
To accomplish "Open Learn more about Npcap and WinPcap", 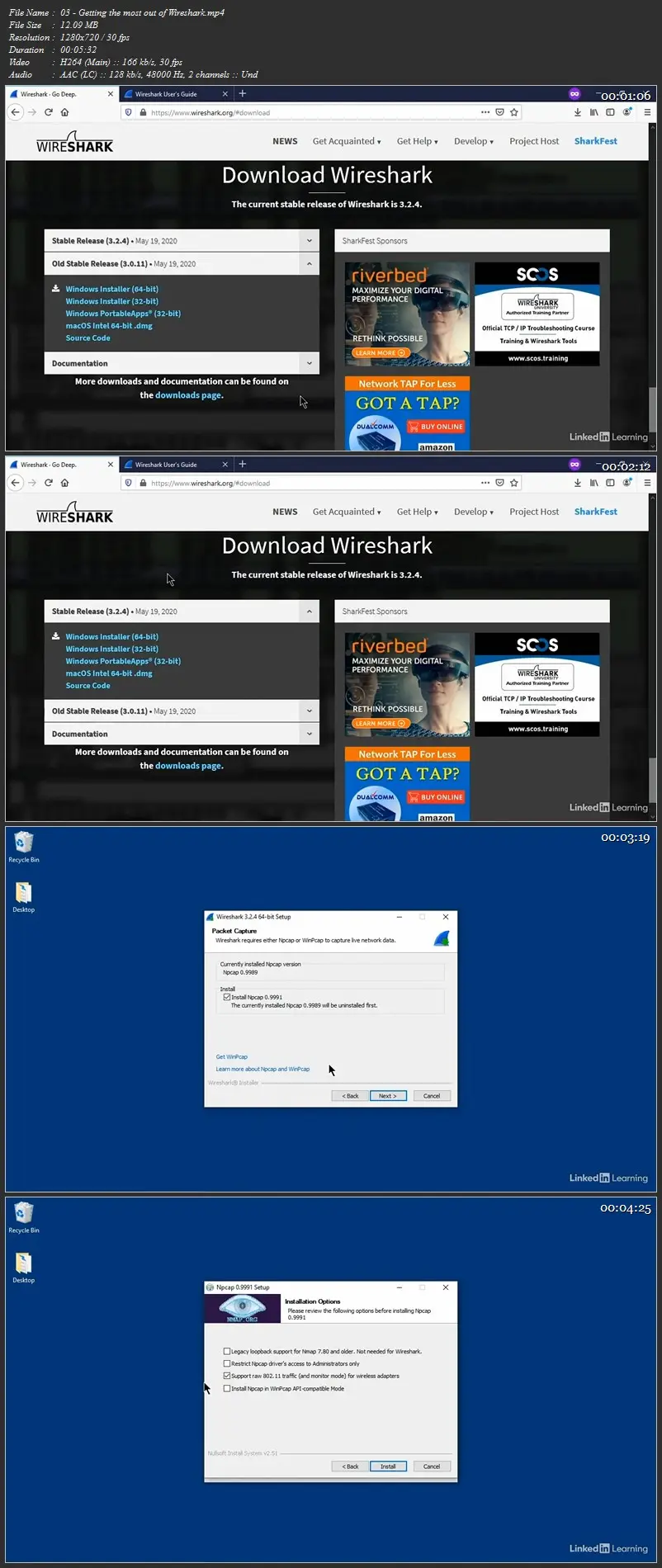I will click(262, 1069).
